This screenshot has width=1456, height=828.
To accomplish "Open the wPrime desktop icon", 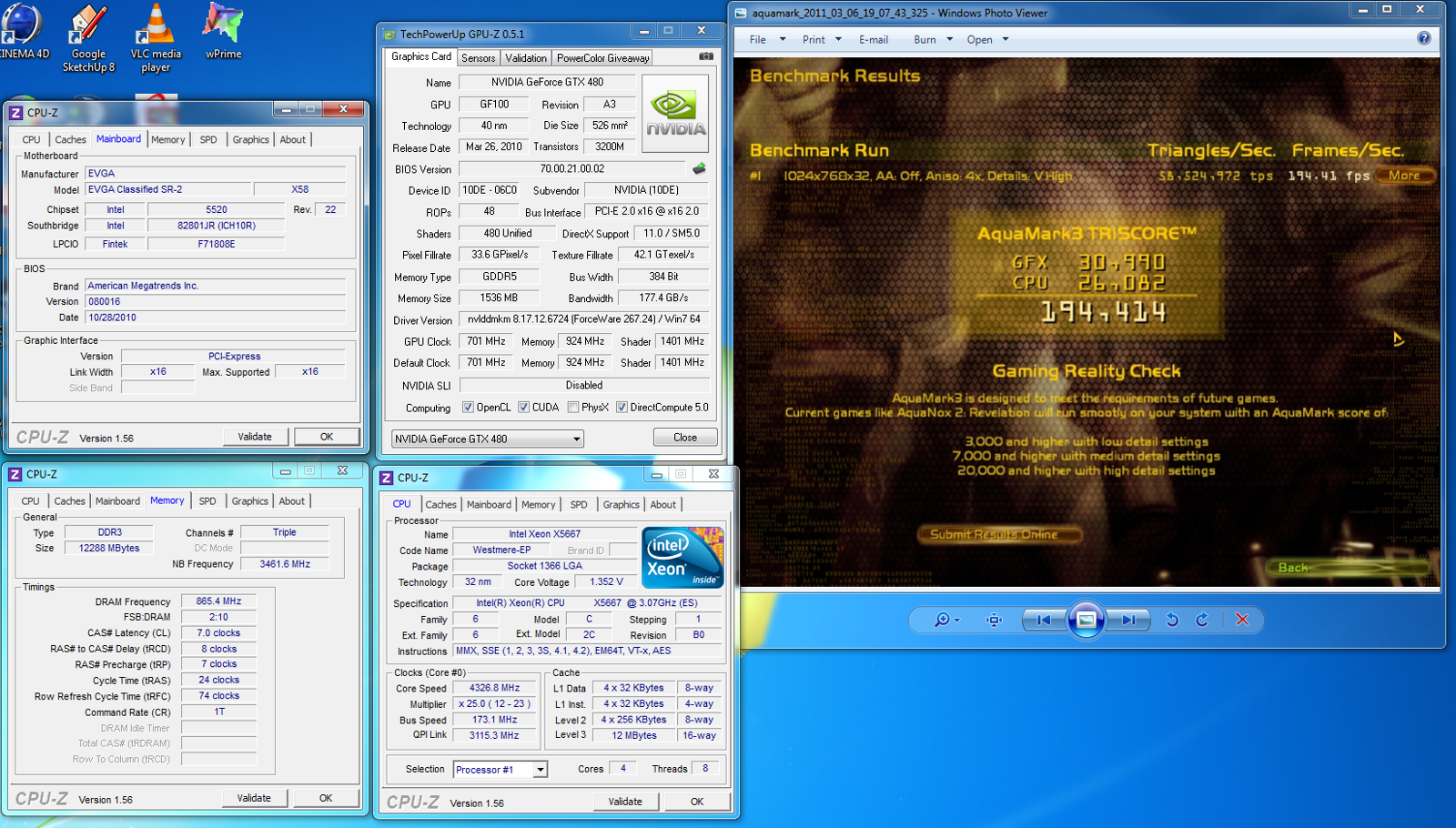I will 223,32.
